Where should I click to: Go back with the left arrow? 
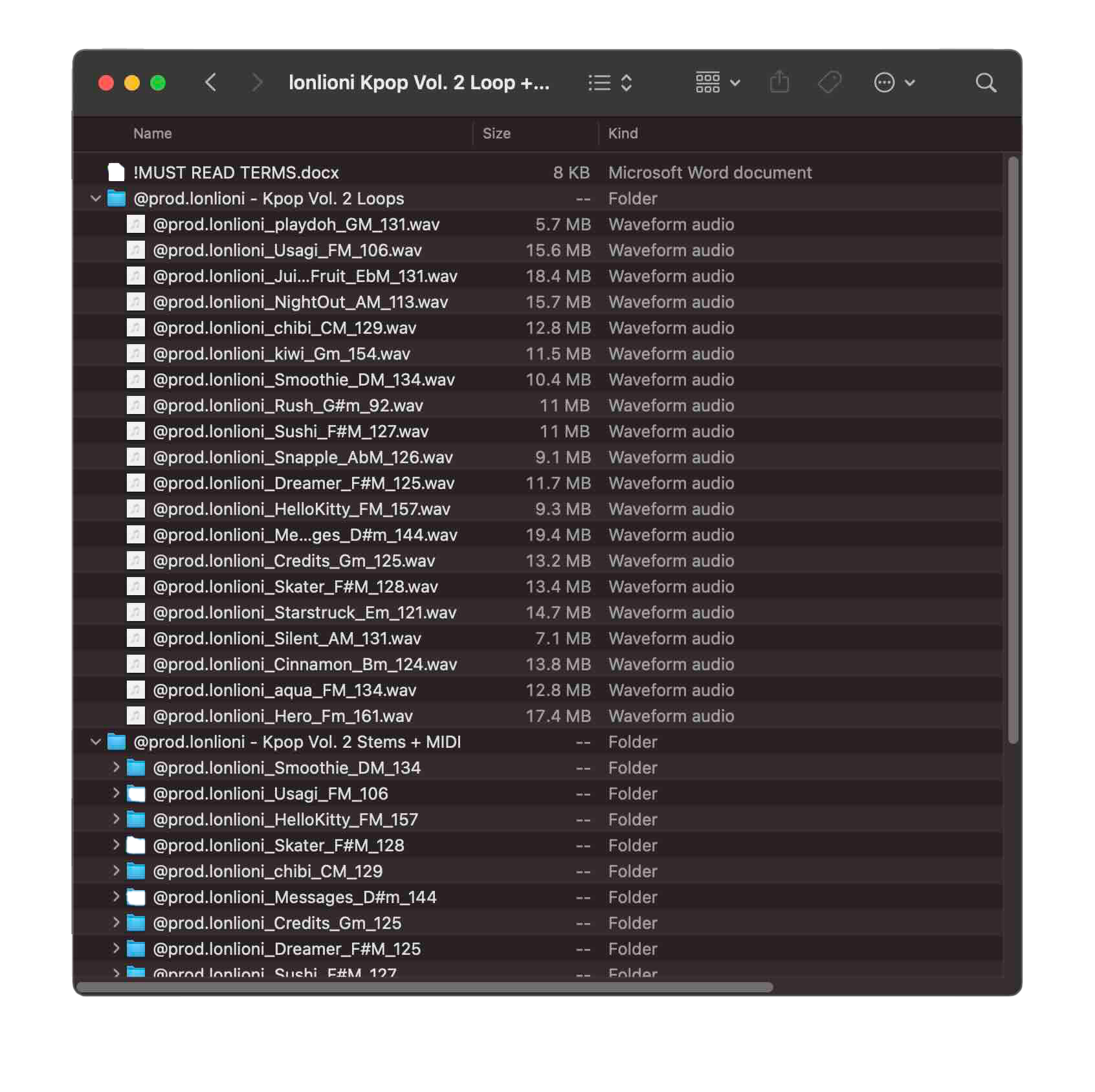pos(210,83)
